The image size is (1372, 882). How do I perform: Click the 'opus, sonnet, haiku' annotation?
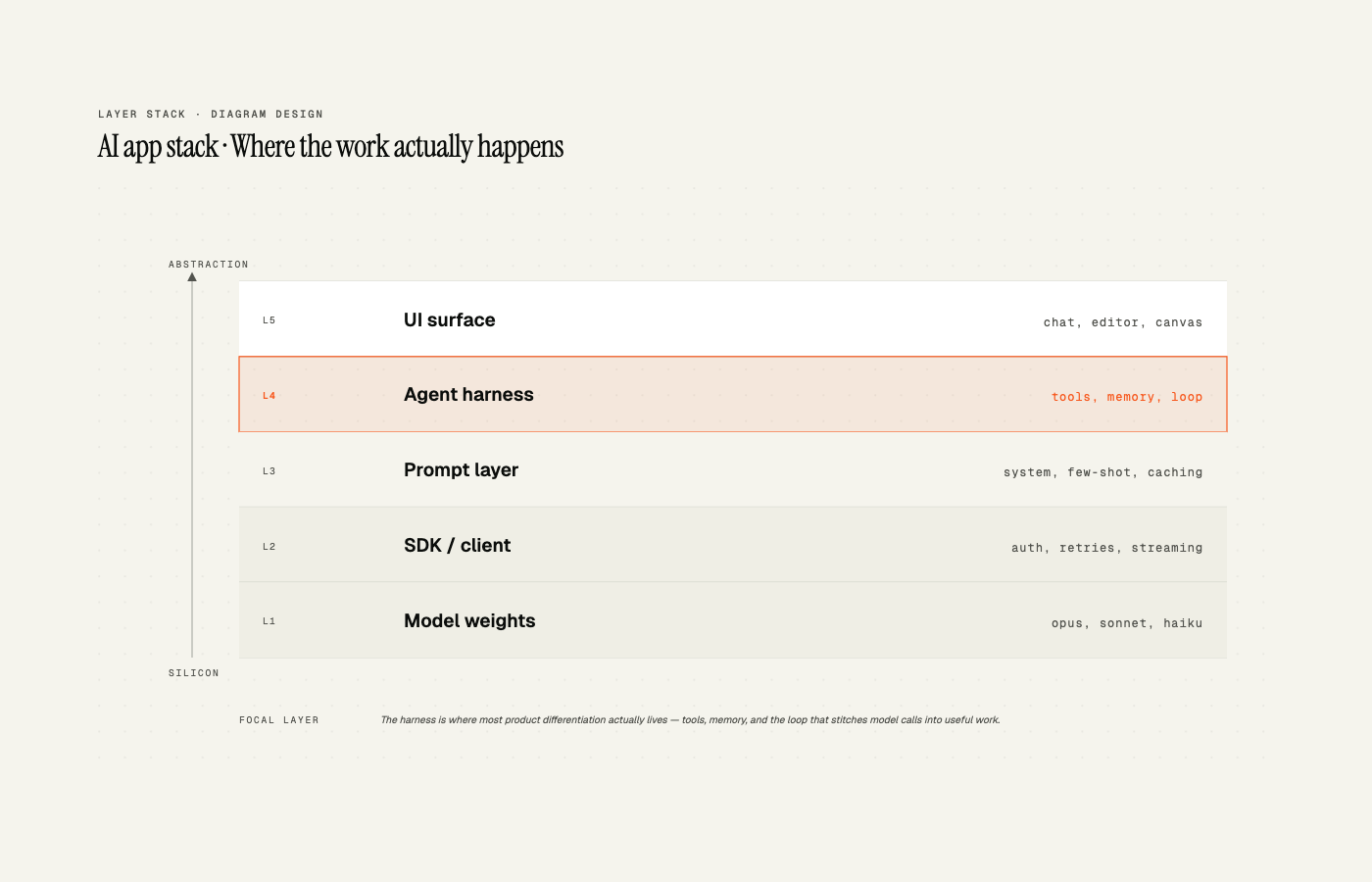[1127, 623]
